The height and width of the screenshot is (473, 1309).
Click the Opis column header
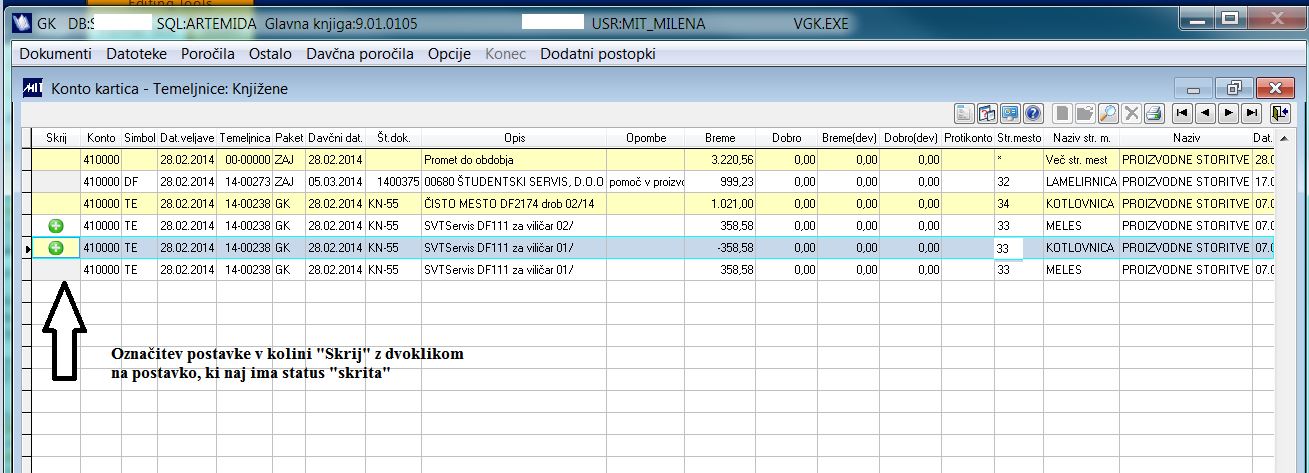click(x=514, y=138)
